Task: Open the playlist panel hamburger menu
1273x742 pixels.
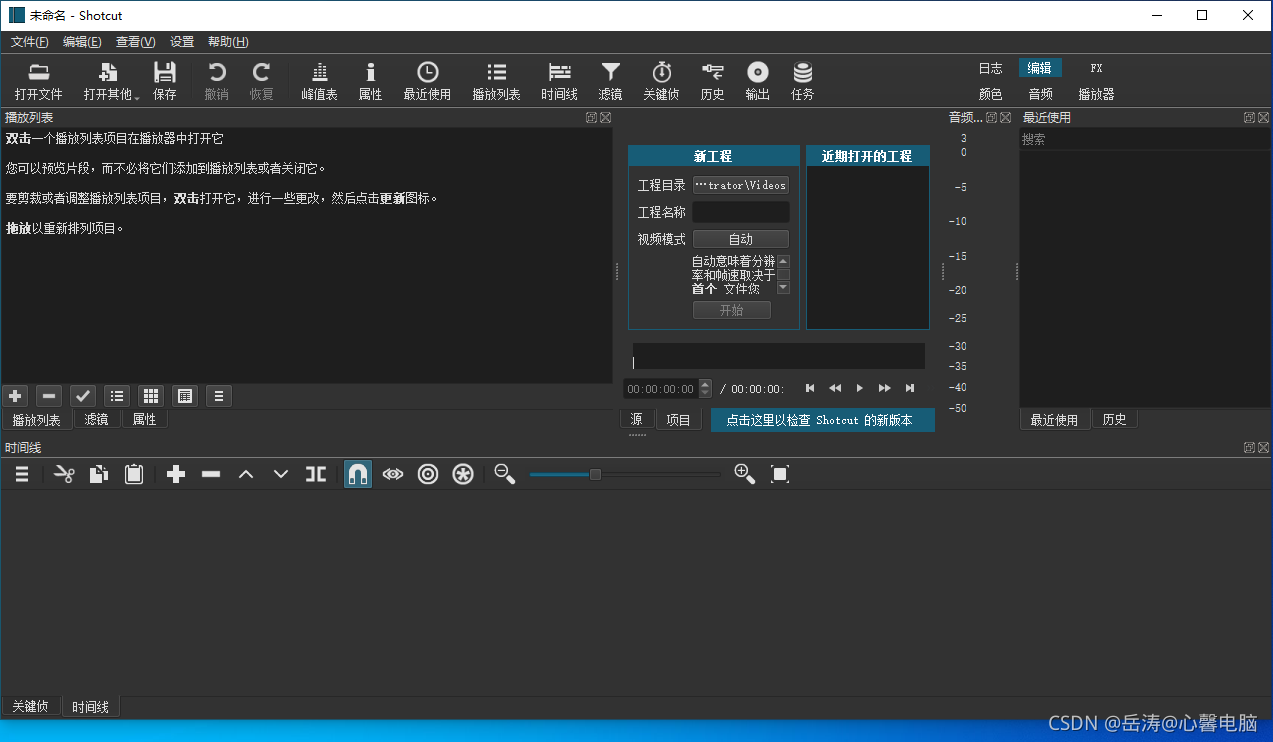Action: 219,396
